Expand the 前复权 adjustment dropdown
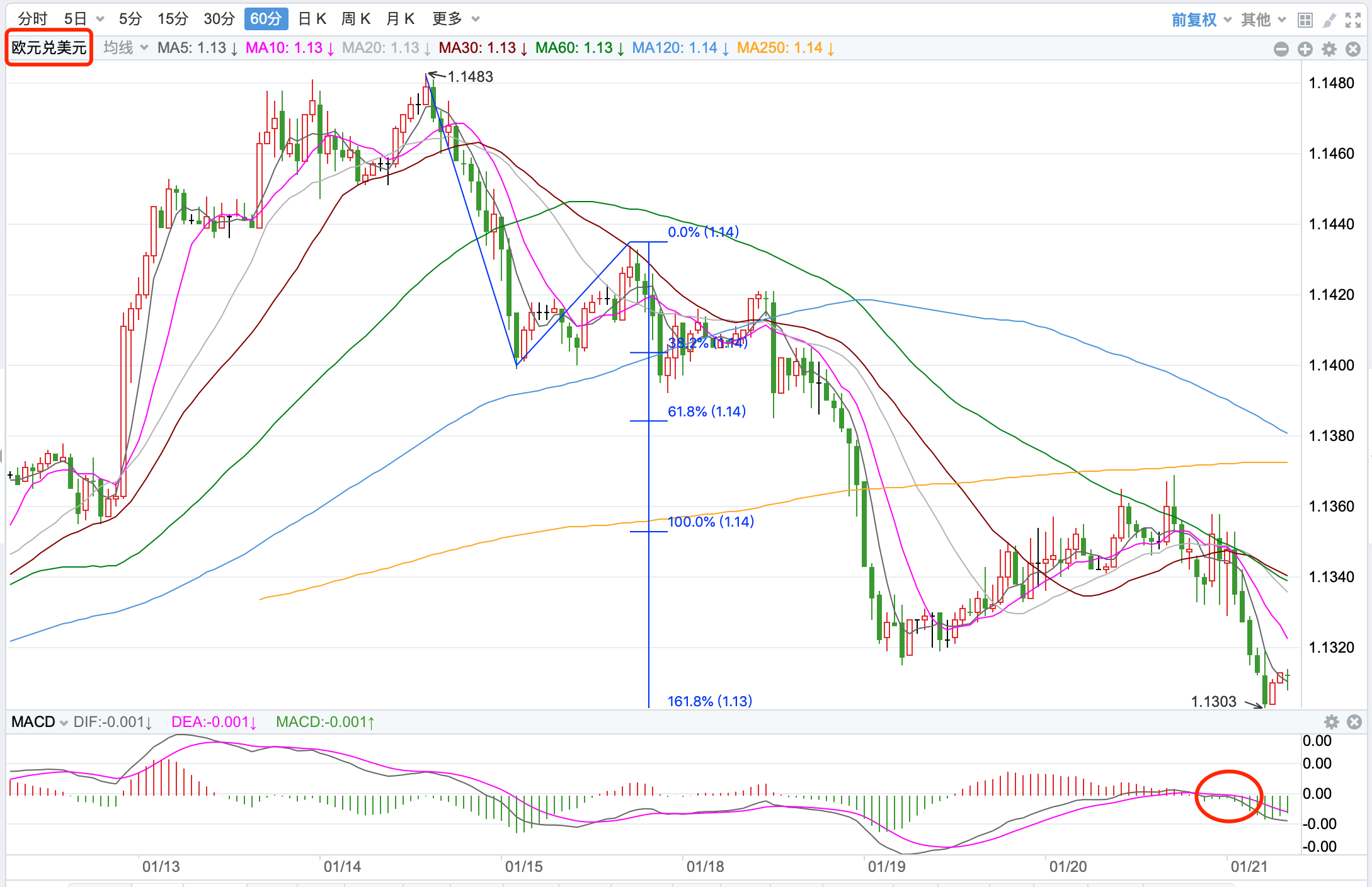The height and width of the screenshot is (887, 1372). (1201, 20)
